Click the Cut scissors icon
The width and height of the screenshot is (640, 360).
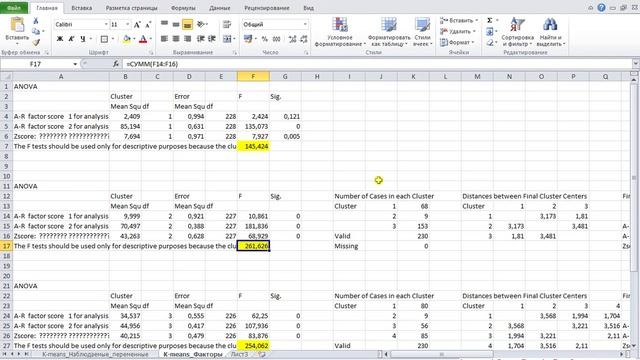tap(36, 21)
